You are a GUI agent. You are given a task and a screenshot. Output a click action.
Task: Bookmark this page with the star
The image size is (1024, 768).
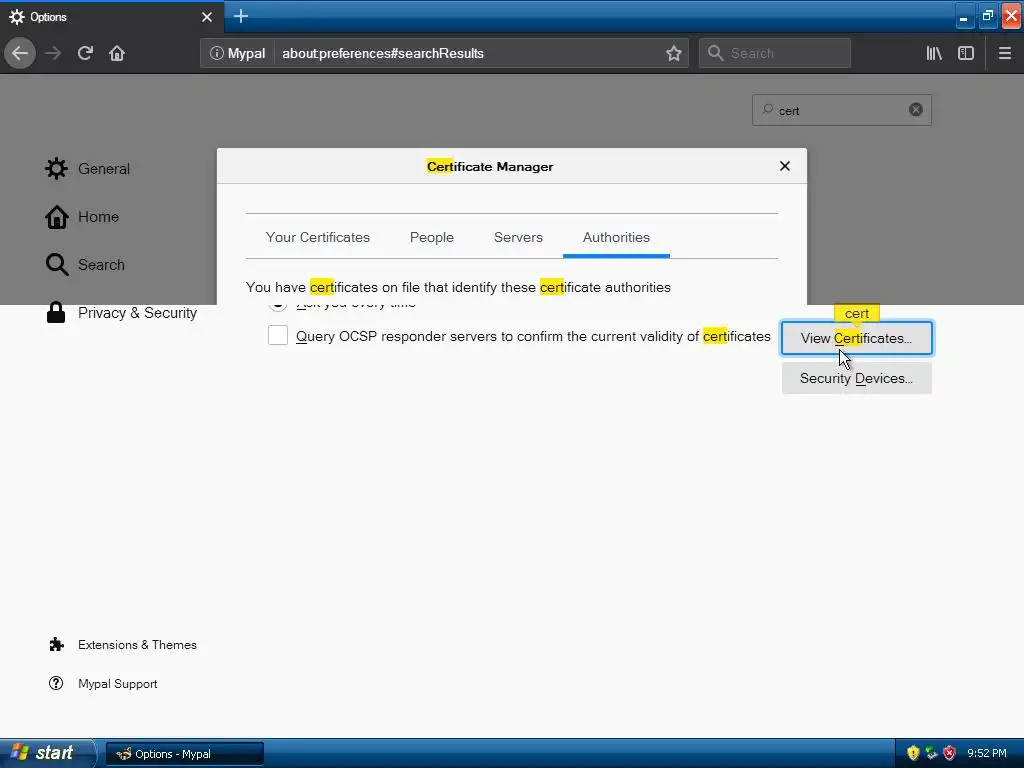point(674,53)
